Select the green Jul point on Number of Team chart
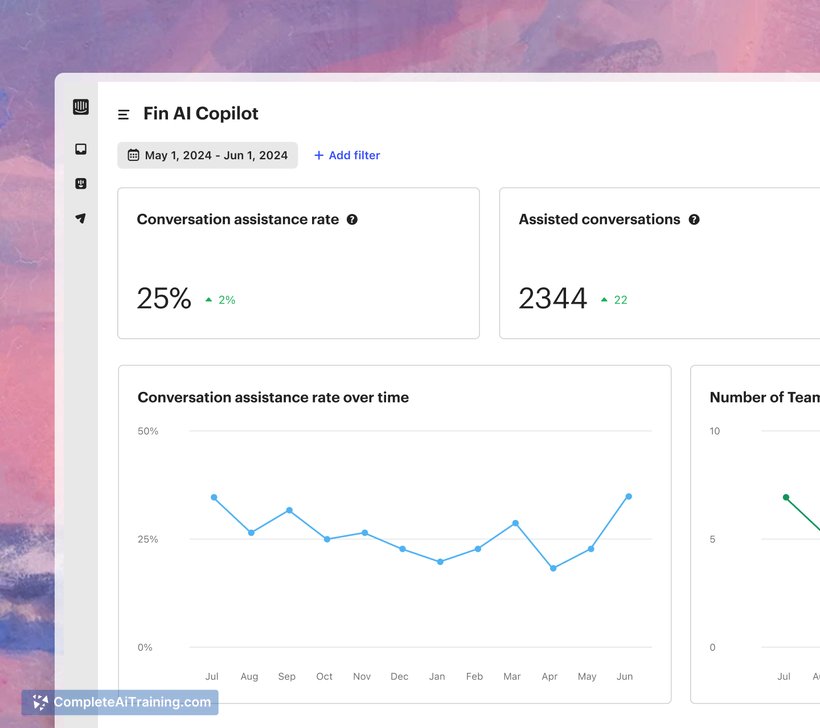 (785, 497)
